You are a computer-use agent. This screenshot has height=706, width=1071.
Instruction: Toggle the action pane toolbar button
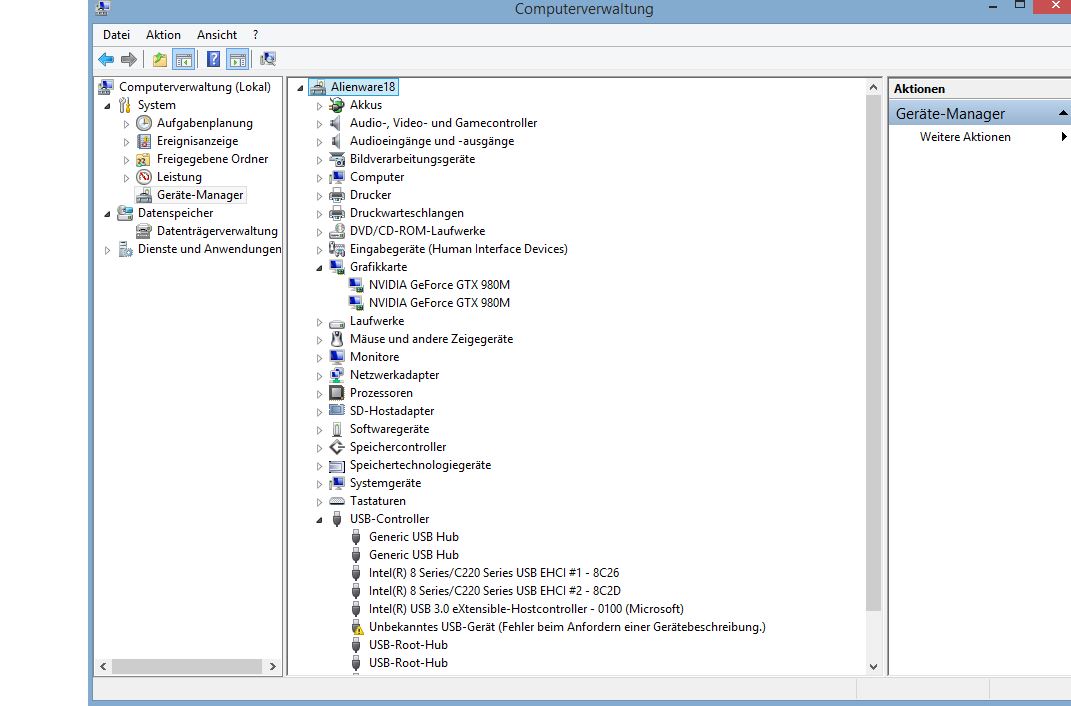237,60
